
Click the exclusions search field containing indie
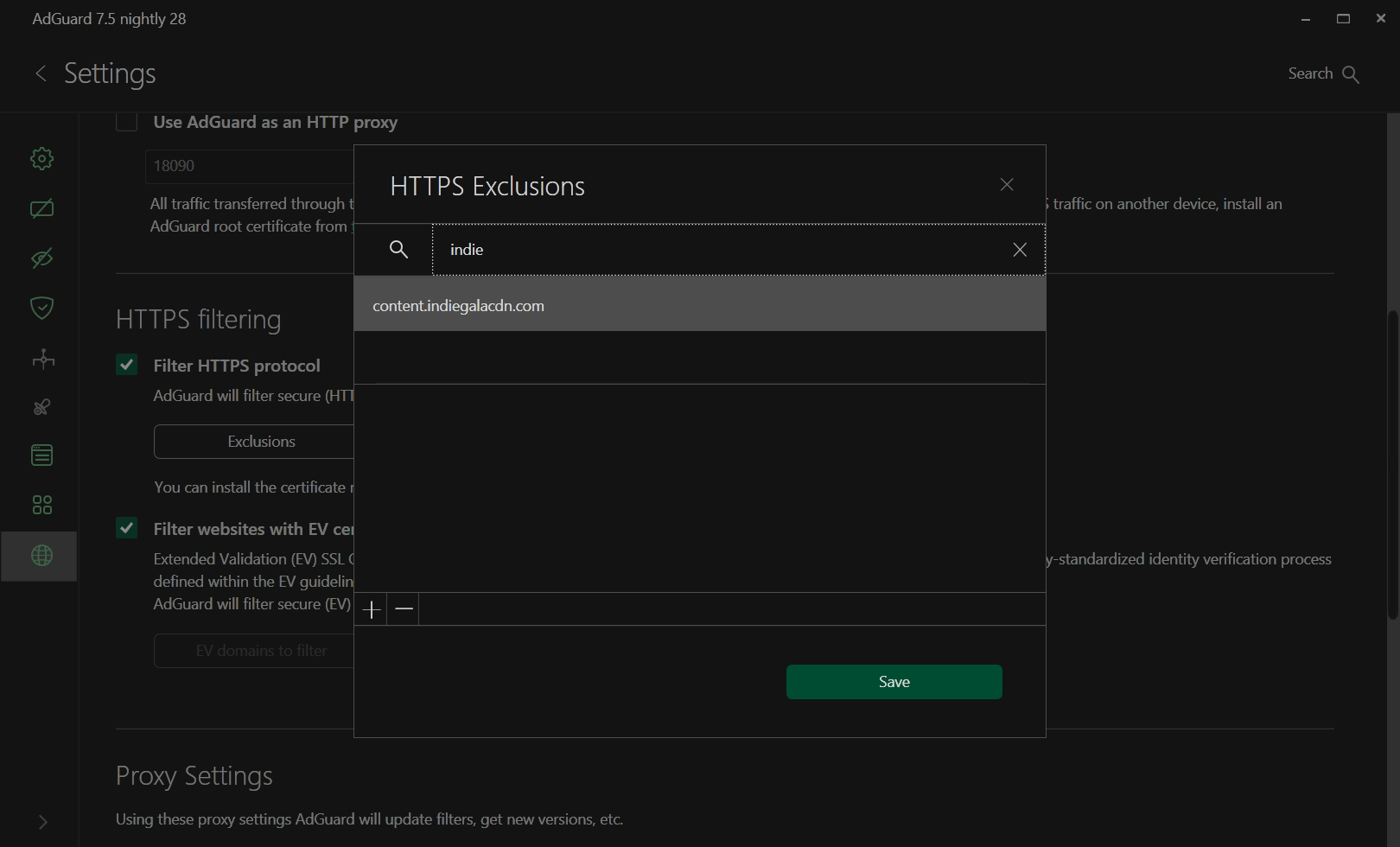(722, 250)
